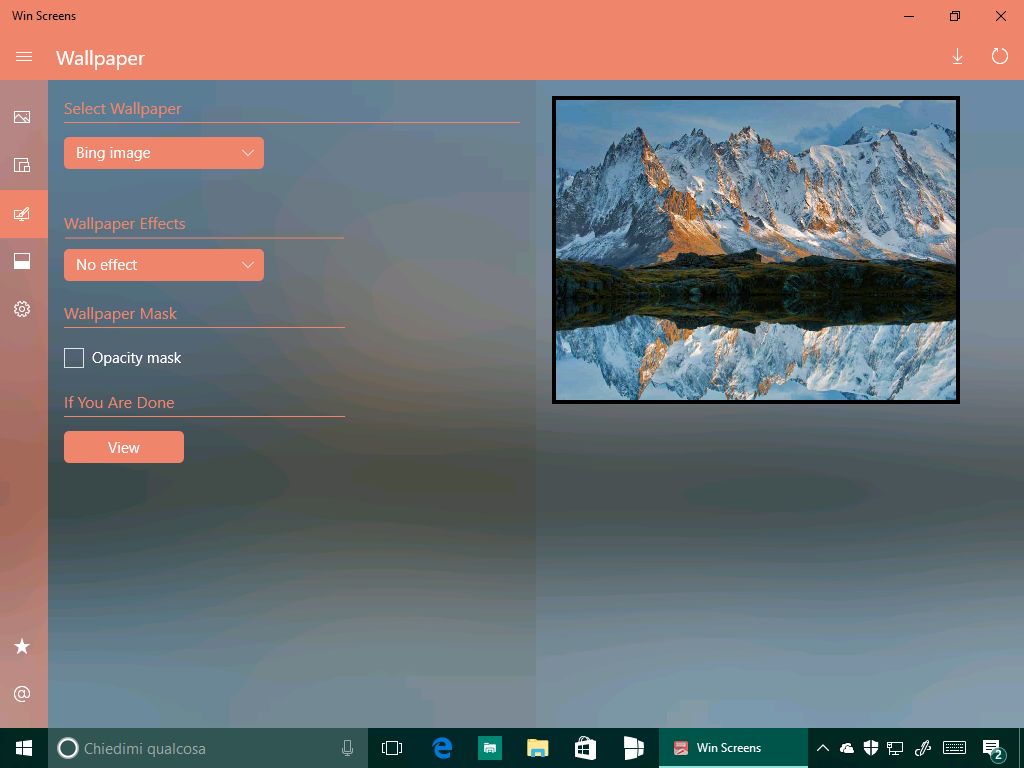Open the half-filled rectangle sidebar page

pyautogui.click(x=22, y=261)
